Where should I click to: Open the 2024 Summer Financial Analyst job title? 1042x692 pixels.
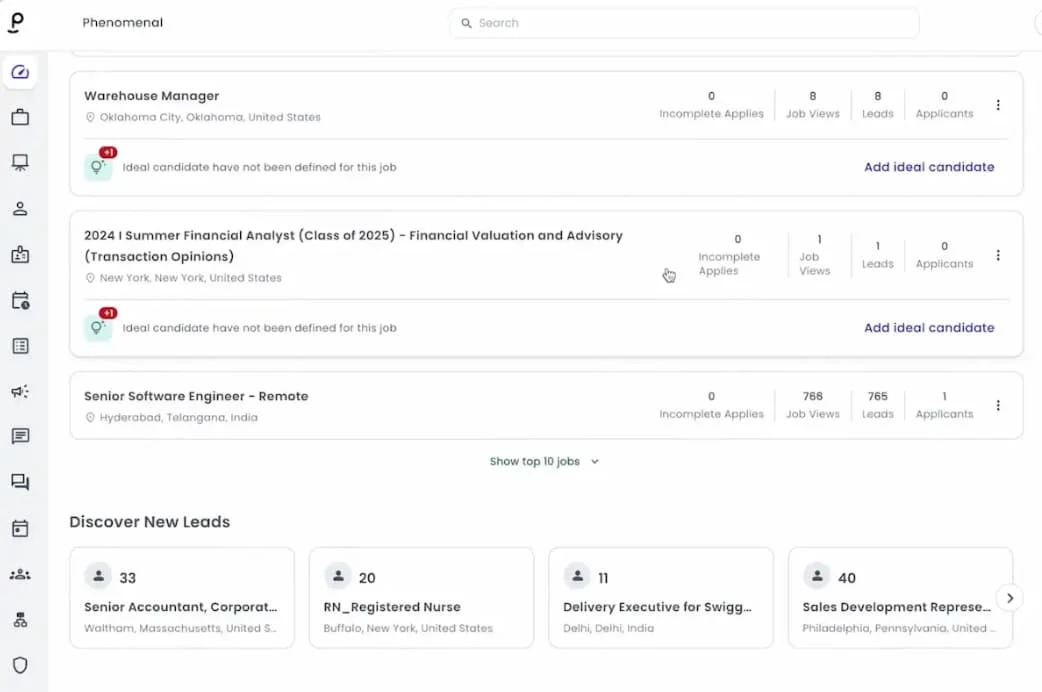(x=354, y=246)
